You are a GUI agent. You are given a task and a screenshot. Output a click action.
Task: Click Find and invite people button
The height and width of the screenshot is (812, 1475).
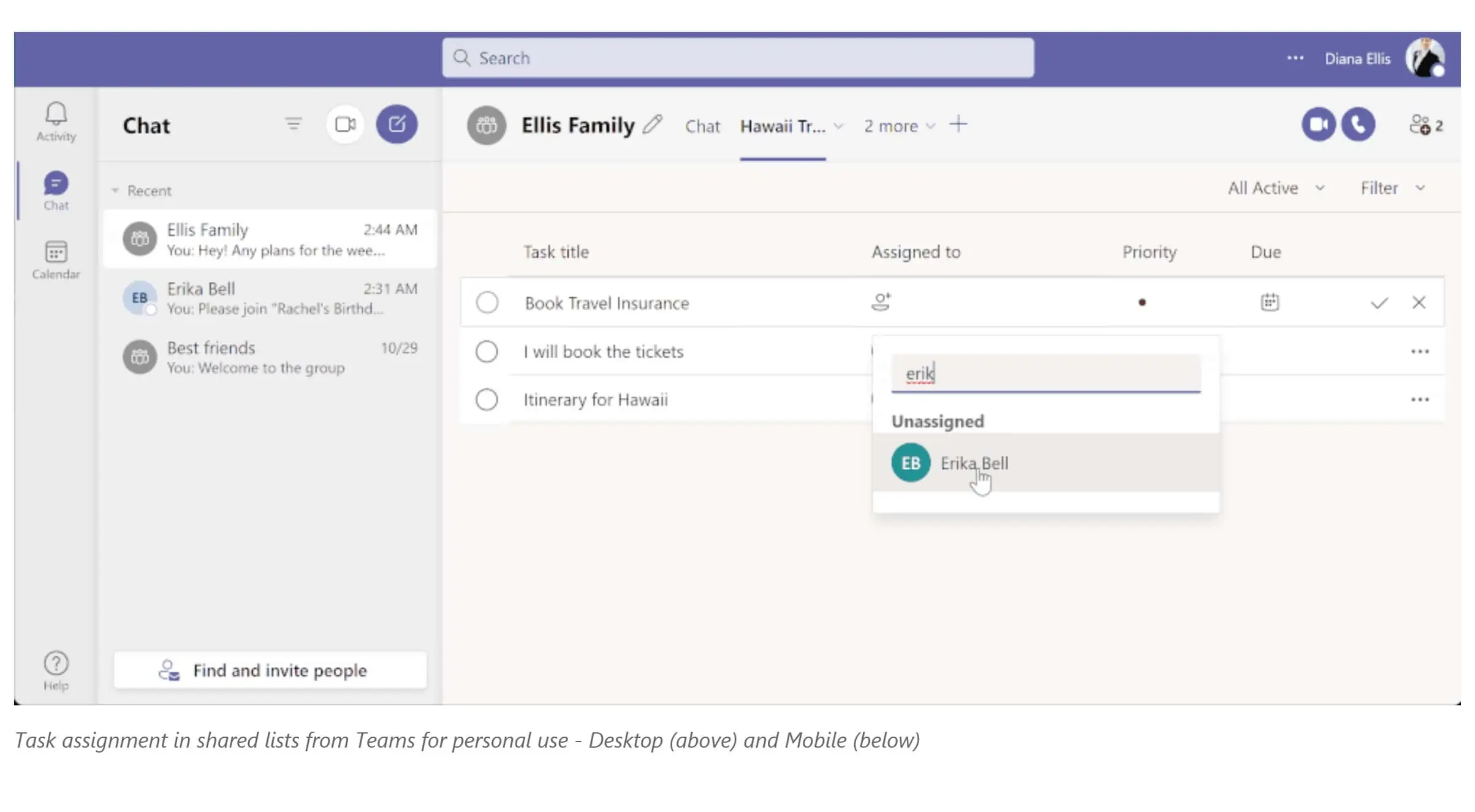point(270,670)
